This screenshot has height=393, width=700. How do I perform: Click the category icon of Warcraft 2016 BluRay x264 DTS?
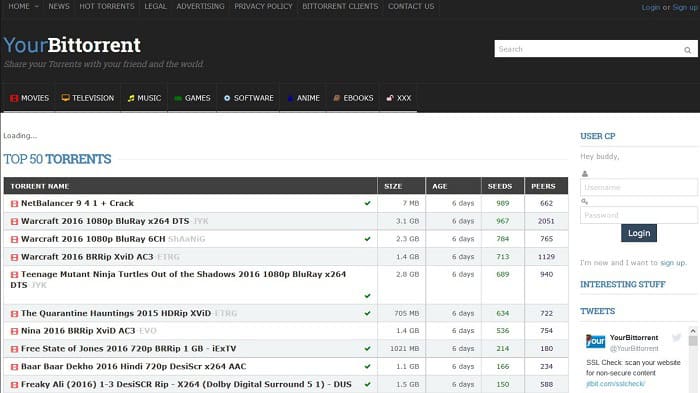[x=14, y=222]
